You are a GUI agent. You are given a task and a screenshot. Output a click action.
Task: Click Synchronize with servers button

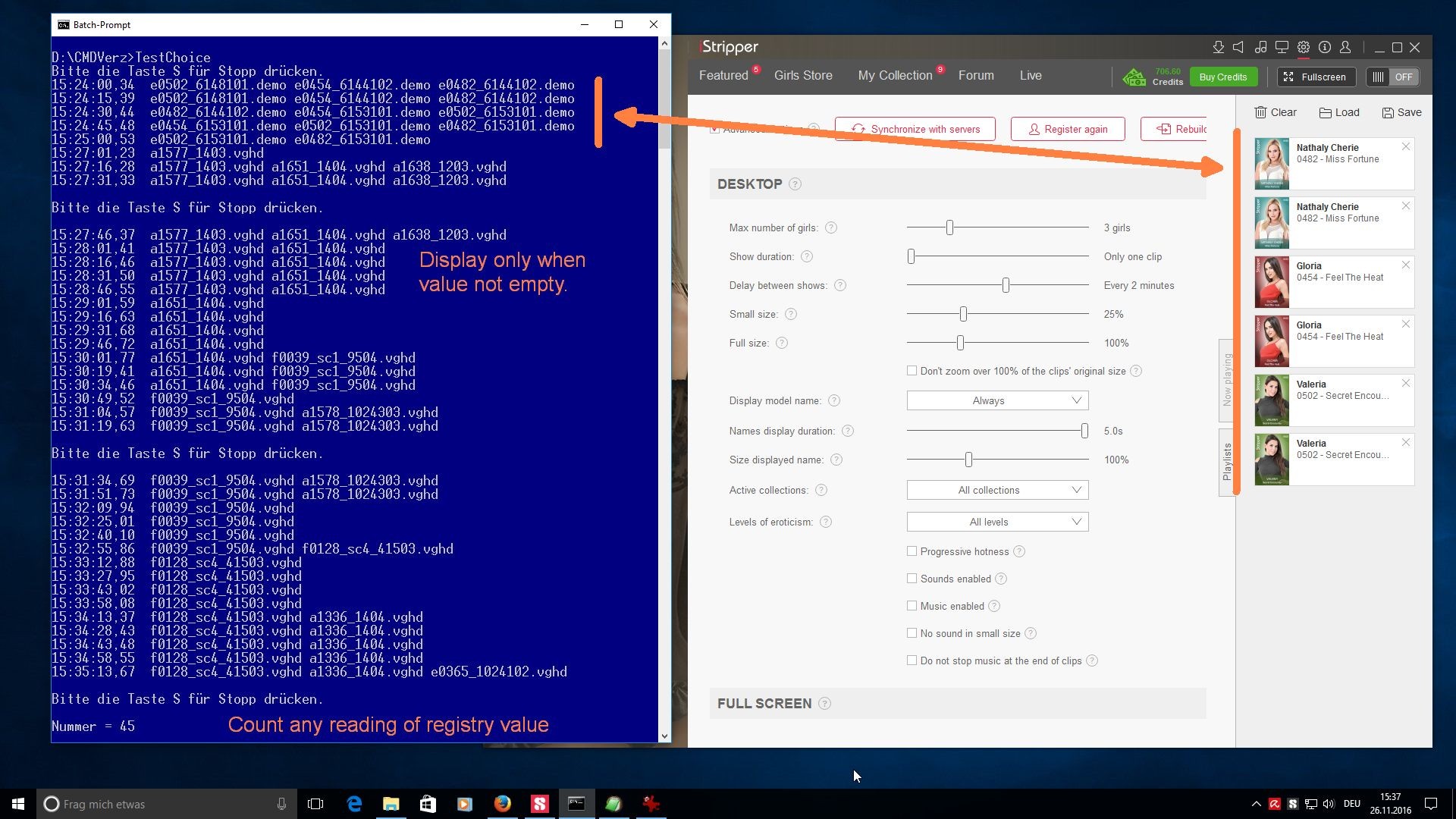pyautogui.click(x=915, y=129)
